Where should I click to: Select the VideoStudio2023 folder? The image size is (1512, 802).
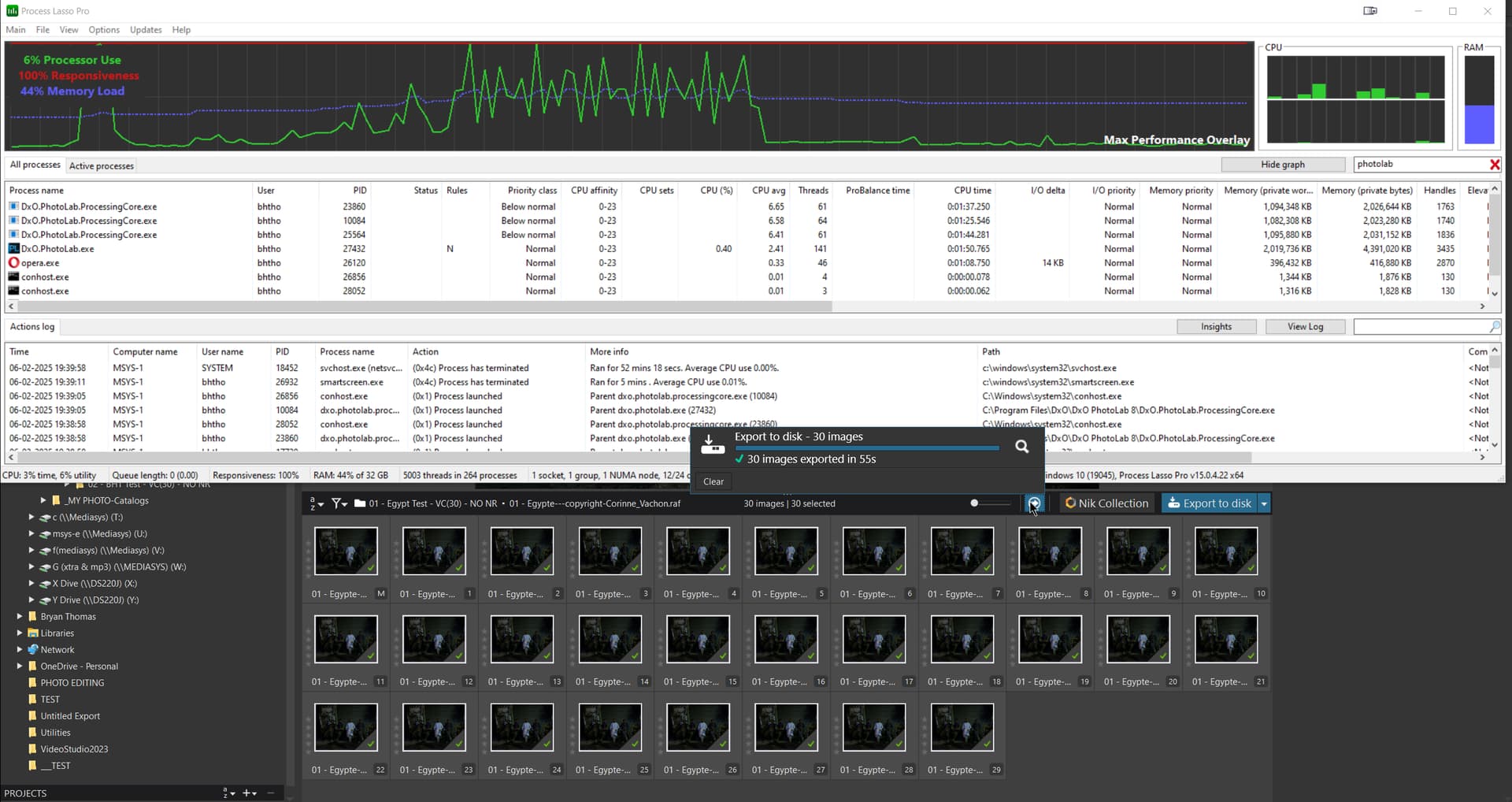point(74,749)
